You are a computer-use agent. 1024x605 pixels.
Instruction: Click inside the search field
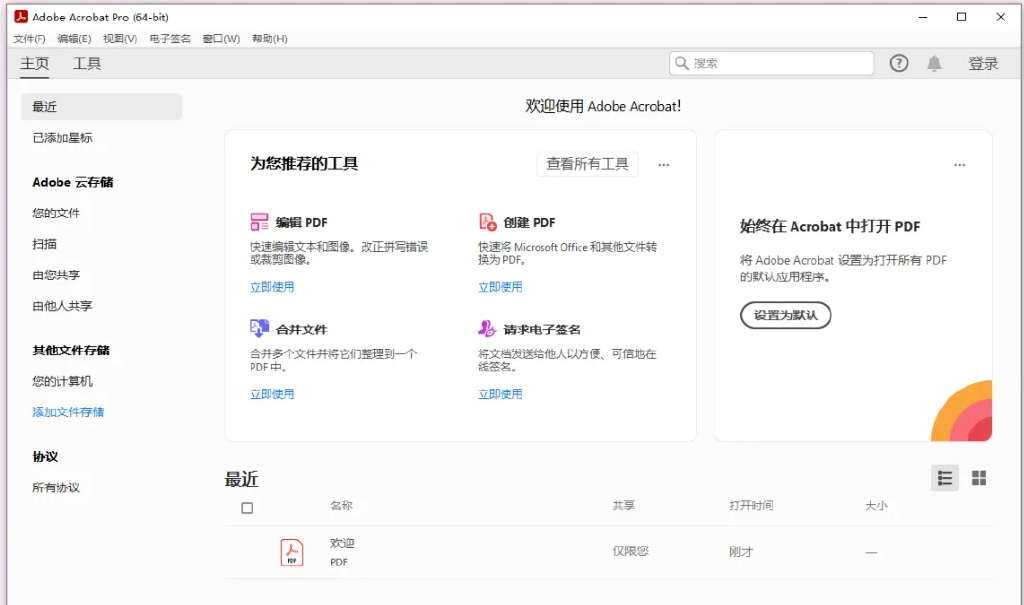tap(770, 62)
